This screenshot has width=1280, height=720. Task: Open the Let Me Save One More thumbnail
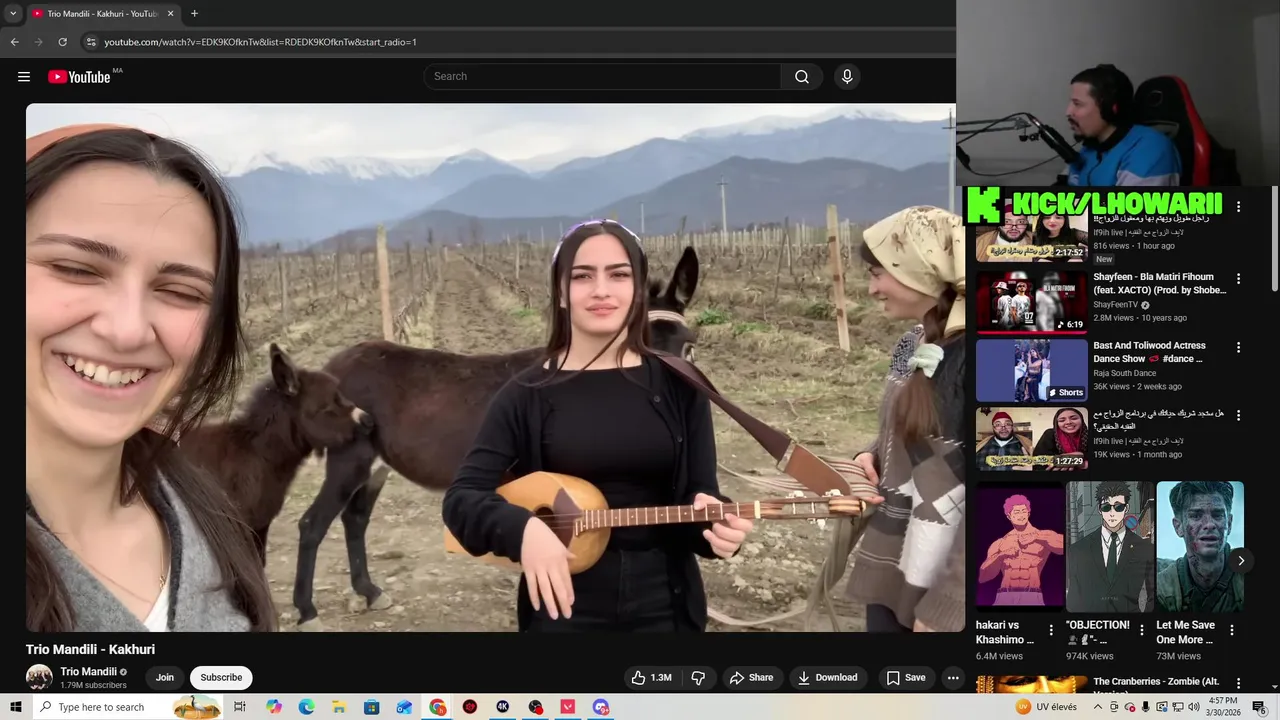click(x=1200, y=547)
